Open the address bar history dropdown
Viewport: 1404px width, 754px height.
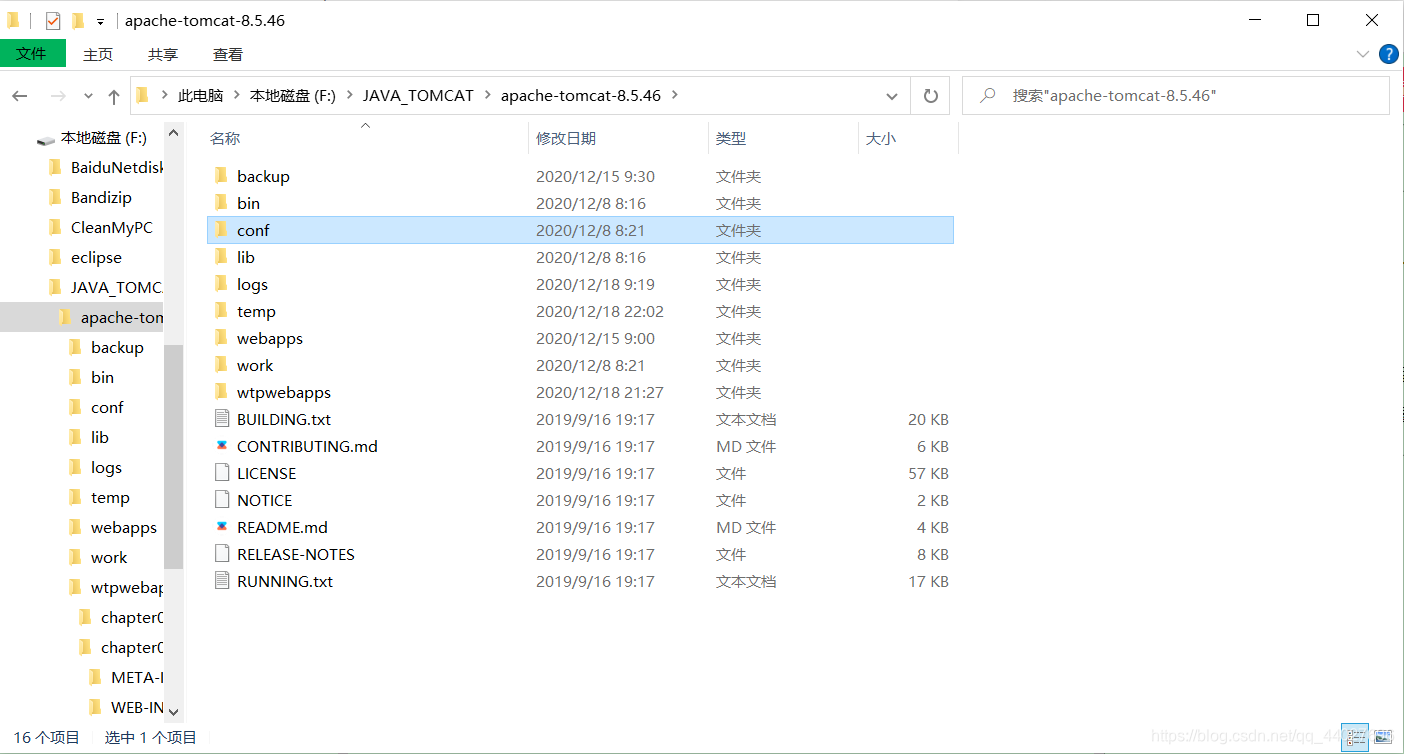point(892,96)
